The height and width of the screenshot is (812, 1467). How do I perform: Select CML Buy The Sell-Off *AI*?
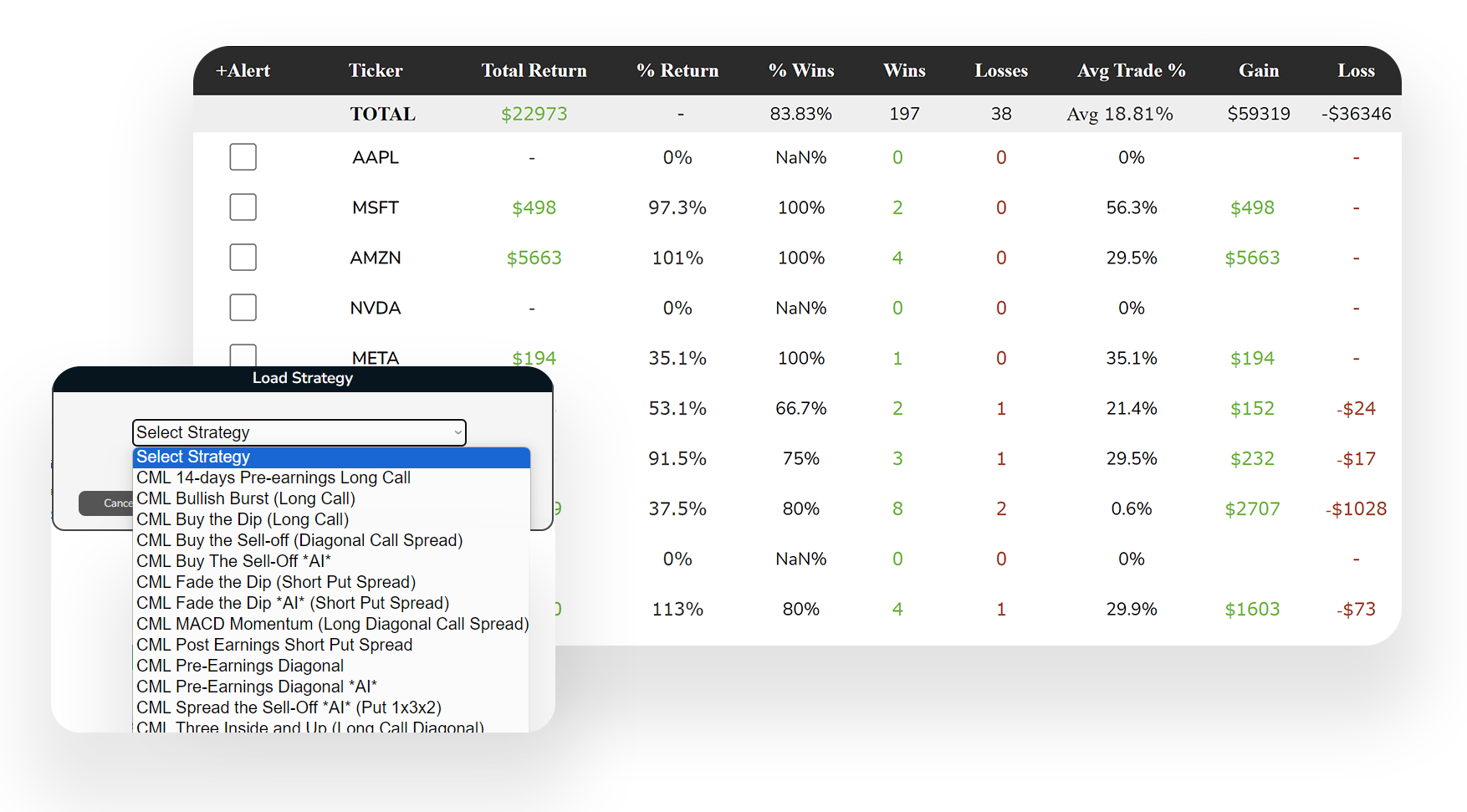(x=331, y=562)
